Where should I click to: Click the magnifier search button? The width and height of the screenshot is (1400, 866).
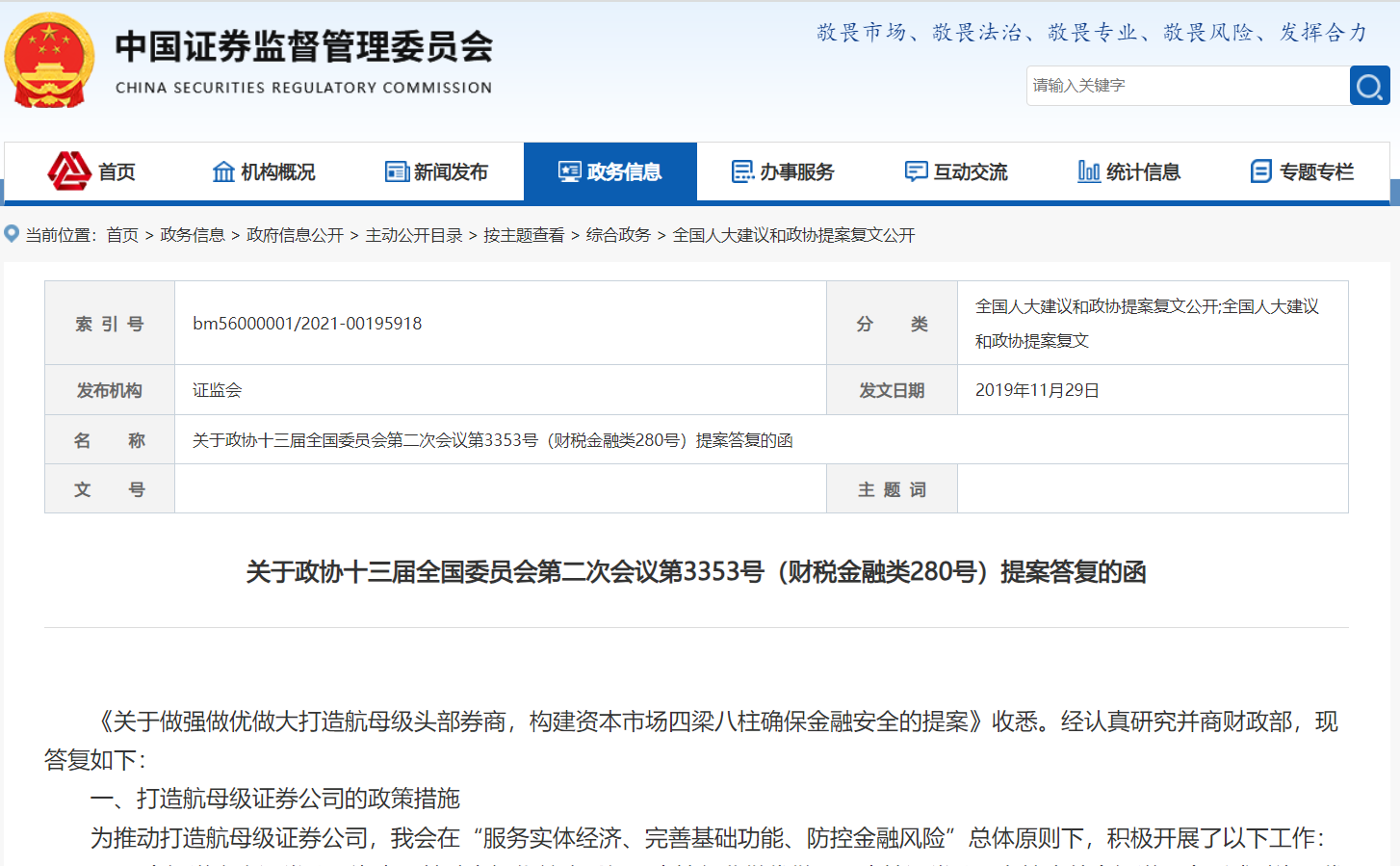tap(1369, 87)
